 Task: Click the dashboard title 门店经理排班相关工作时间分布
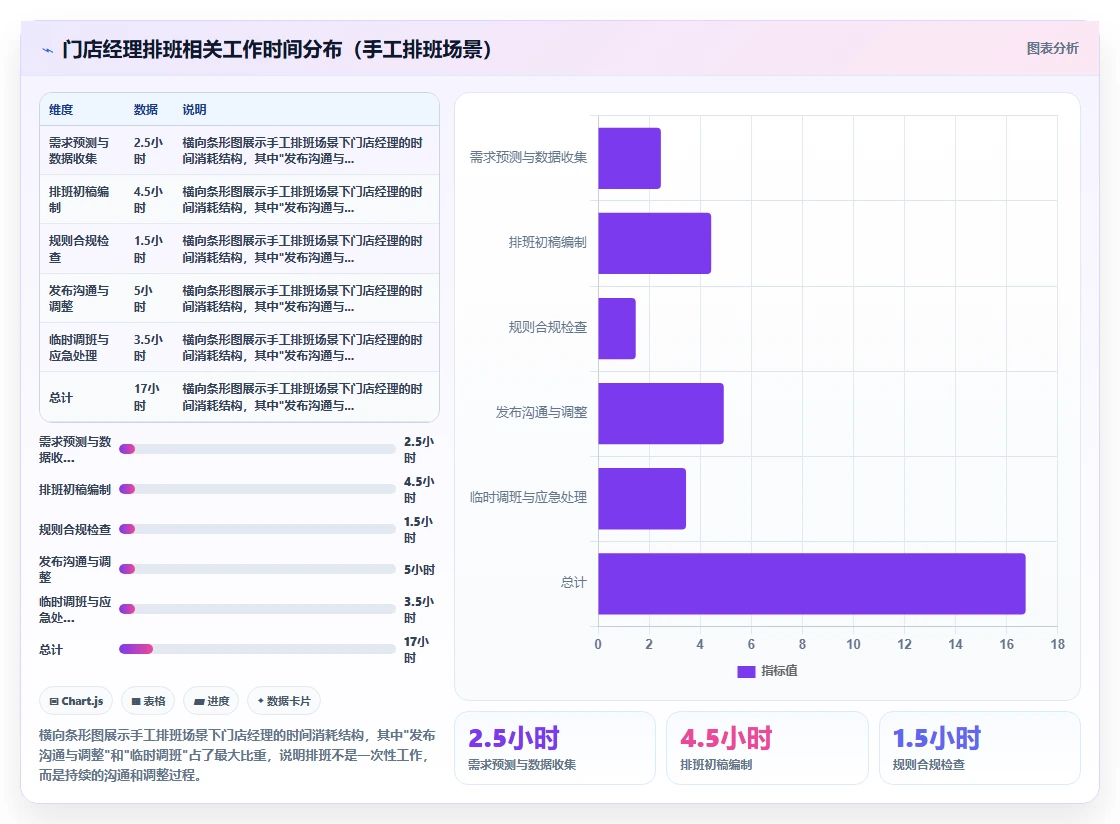277,49
